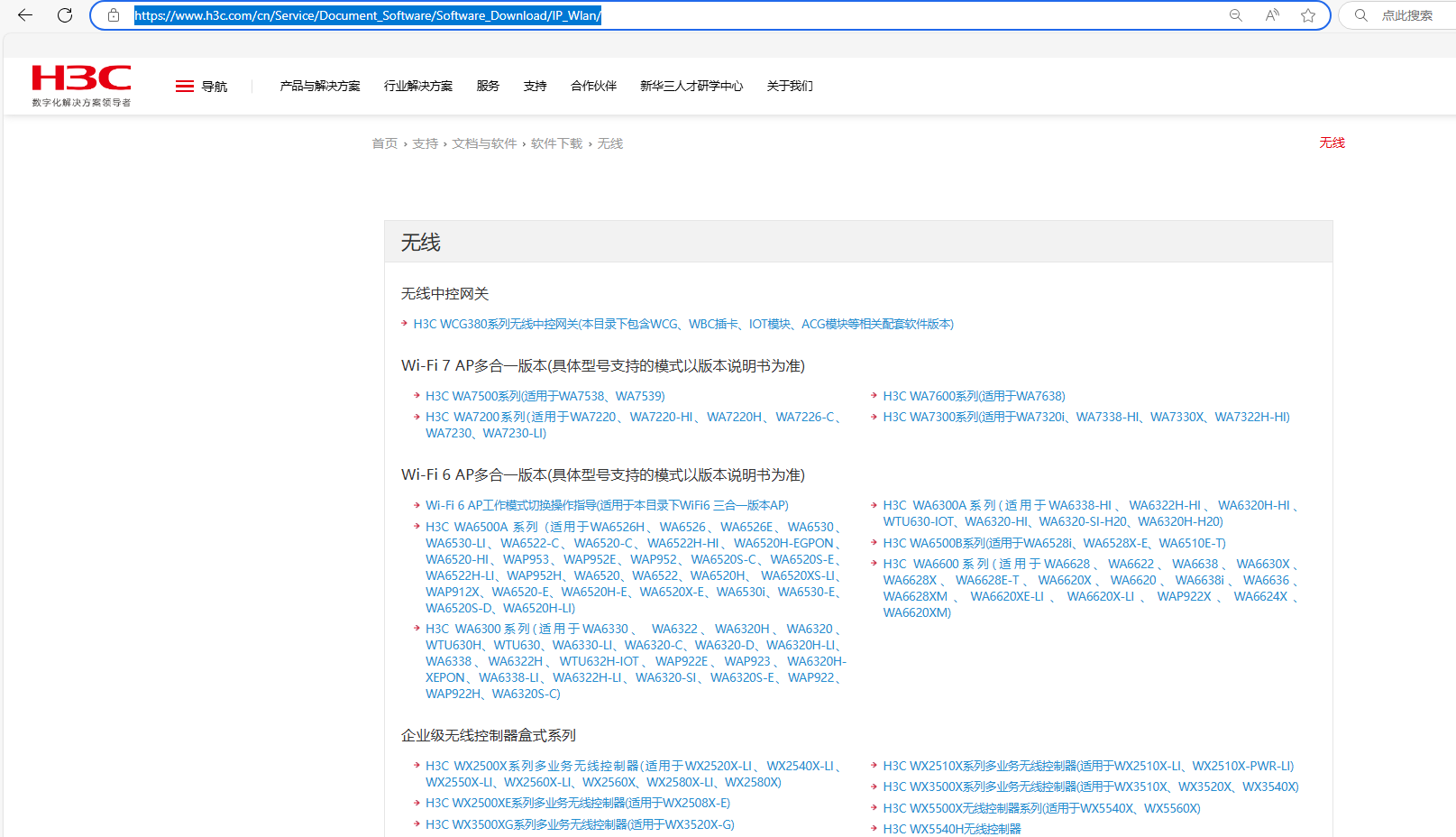This screenshot has width=1456, height=837.
Task: Open H3C WX5500X无线控制器系列 link
Action: (1041, 808)
